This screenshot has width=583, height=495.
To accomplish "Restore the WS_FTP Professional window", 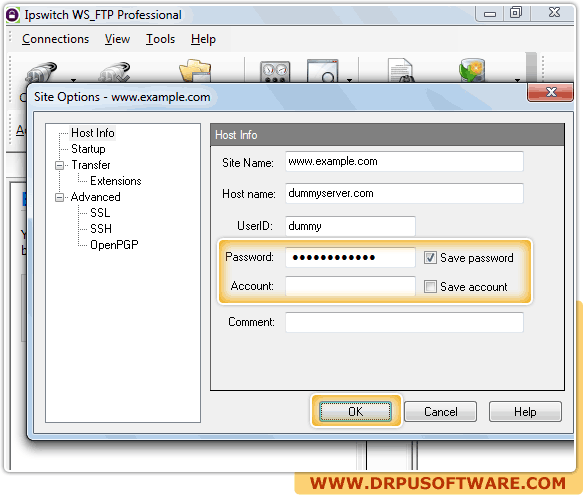I will (x=516, y=13).
